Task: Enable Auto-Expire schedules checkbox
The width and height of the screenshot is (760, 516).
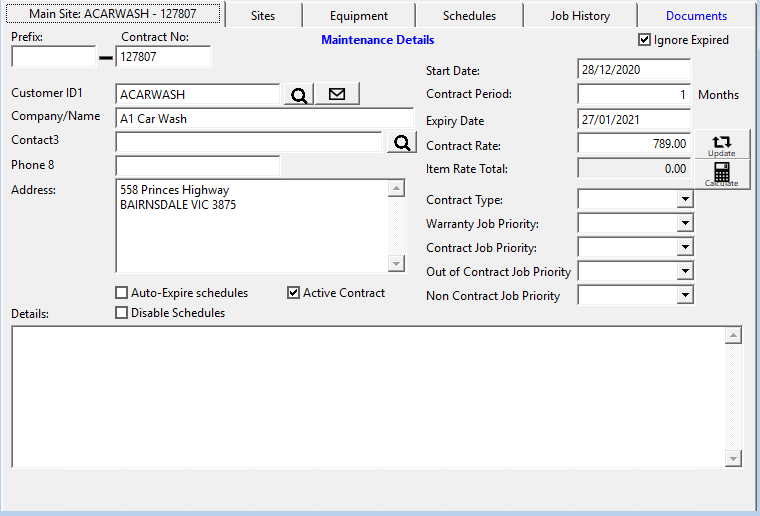Action: [122, 293]
